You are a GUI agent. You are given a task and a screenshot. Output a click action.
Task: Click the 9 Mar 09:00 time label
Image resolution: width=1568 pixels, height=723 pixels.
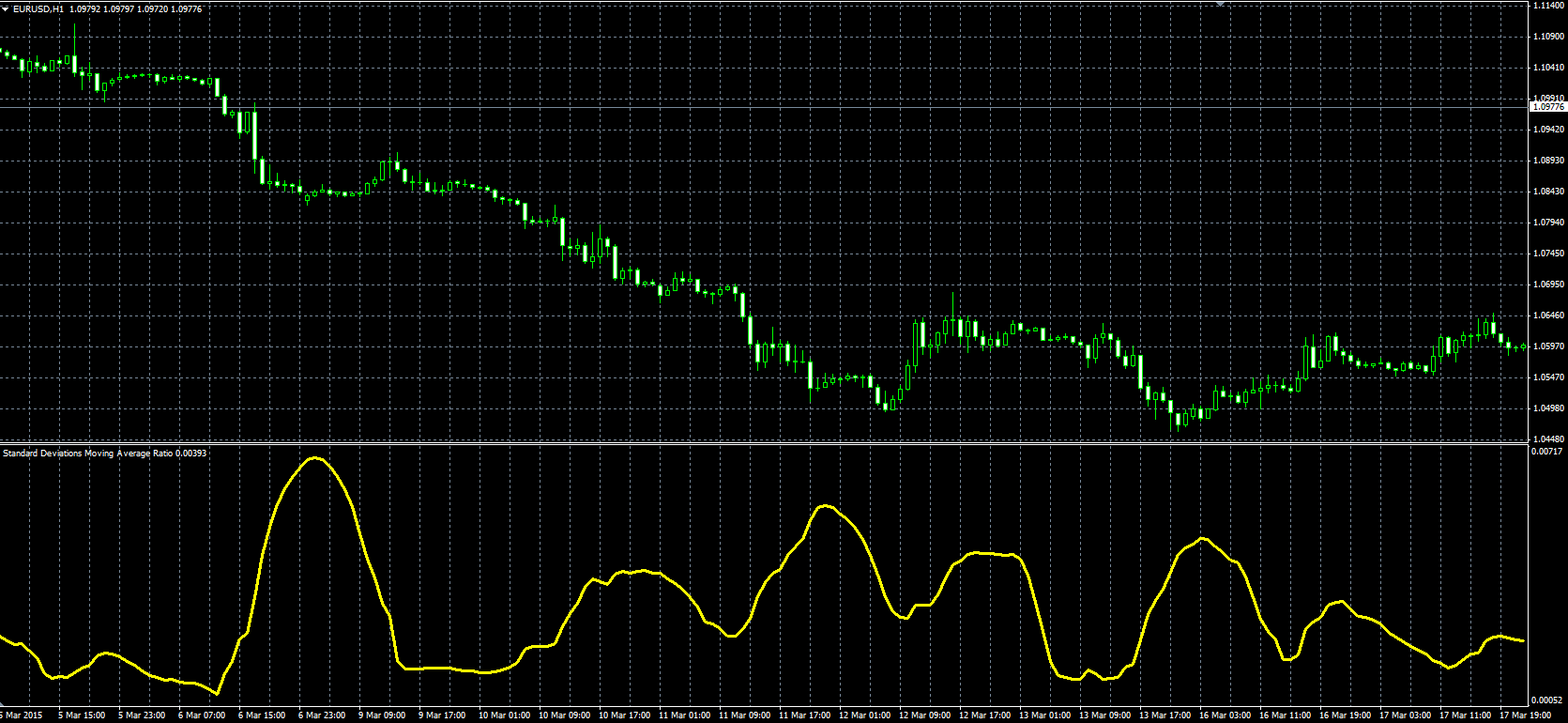point(382,715)
